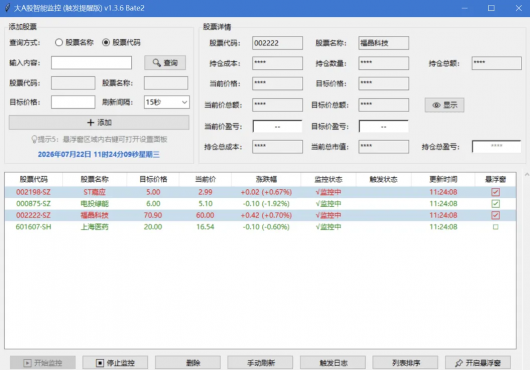
Task: Select the 000875-SZ stock row
Action: coord(260,204)
